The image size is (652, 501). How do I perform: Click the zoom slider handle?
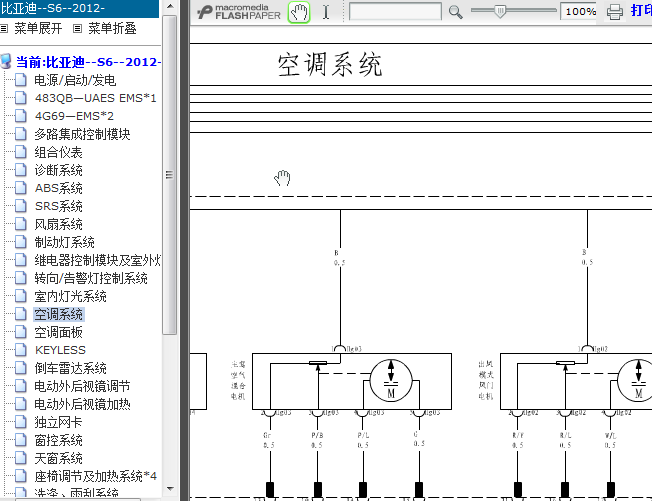click(x=500, y=11)
